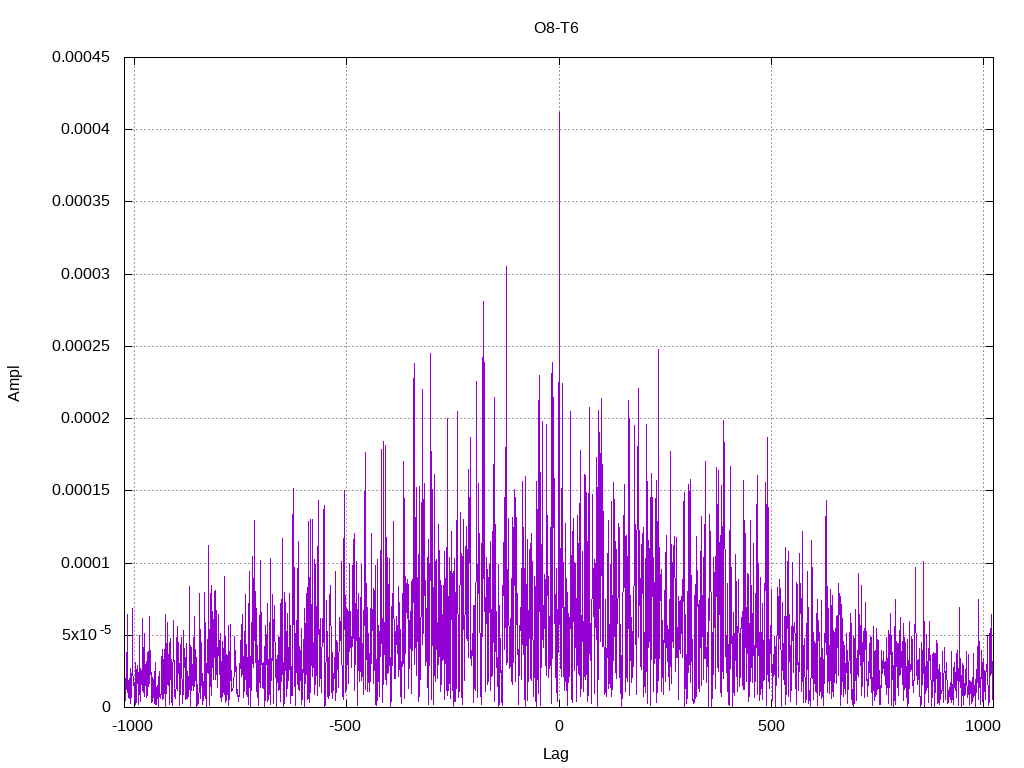Image resolution: width=1024 pixels, height=768 pixels.
Task: Click the plot title O8-T6
Action: (x=556, y=28)
